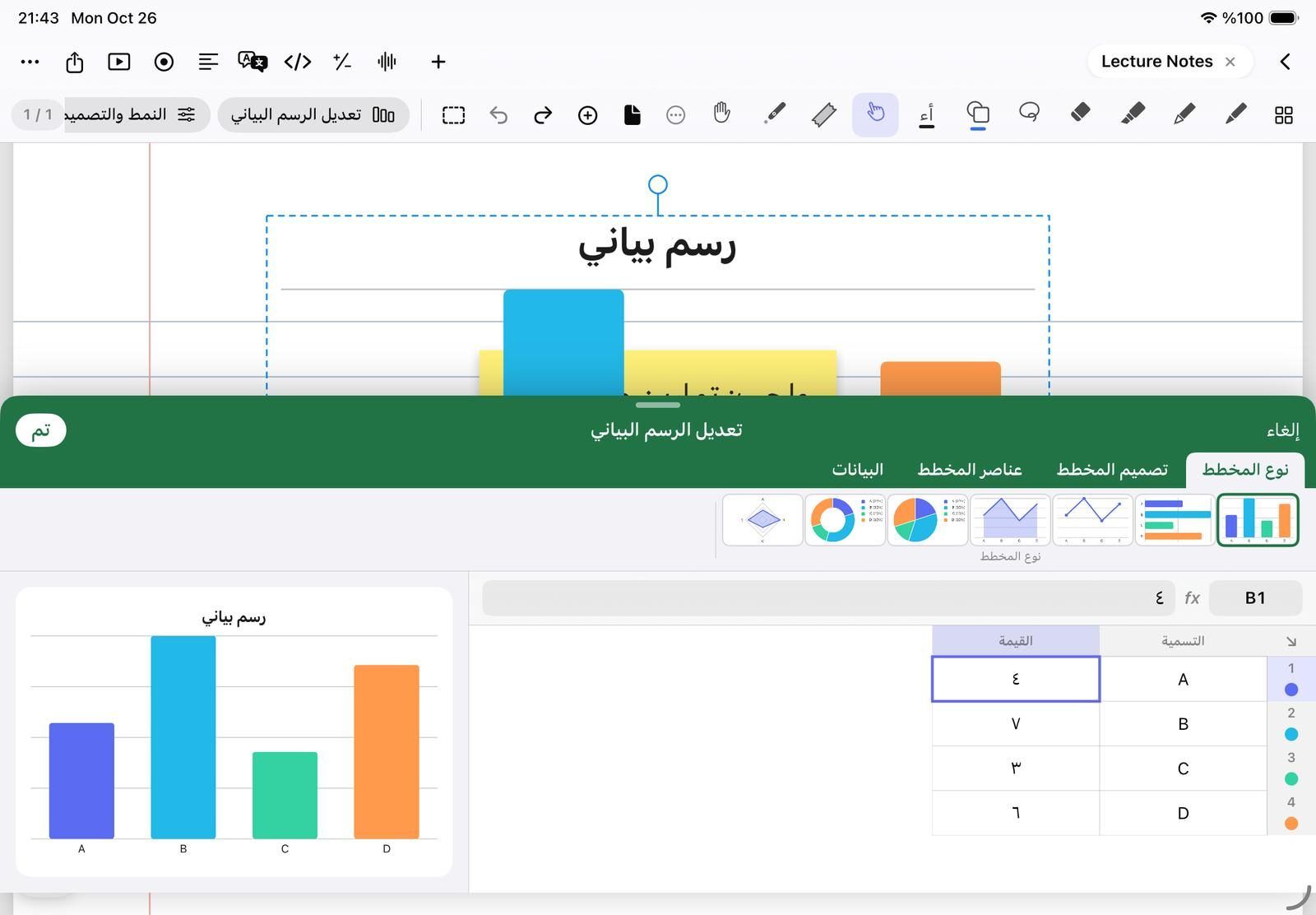Confirm with تم button
Screen dimensions: 1316x915
[x=40, y=430]
